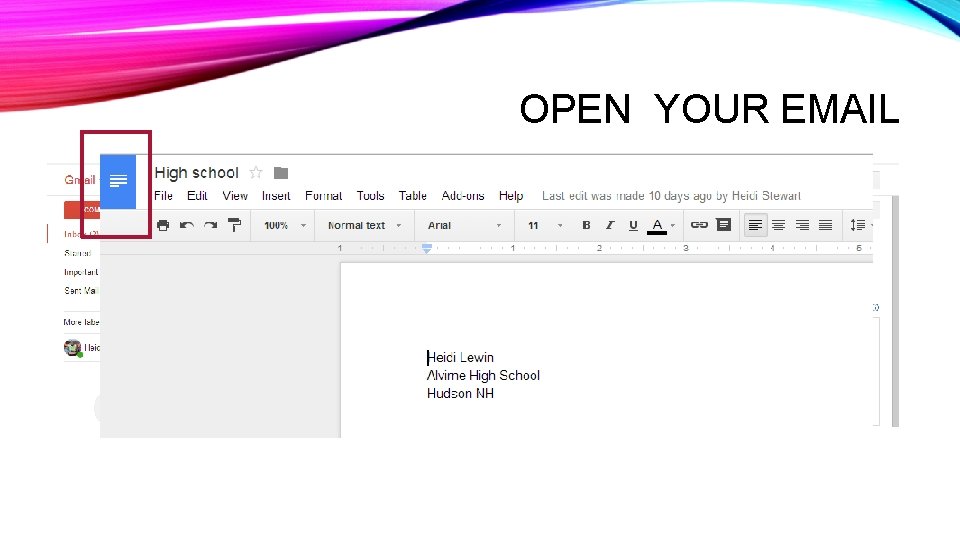Open the Format menu
Viewport: 960px width, 540px height.
(x=323, y=196)
